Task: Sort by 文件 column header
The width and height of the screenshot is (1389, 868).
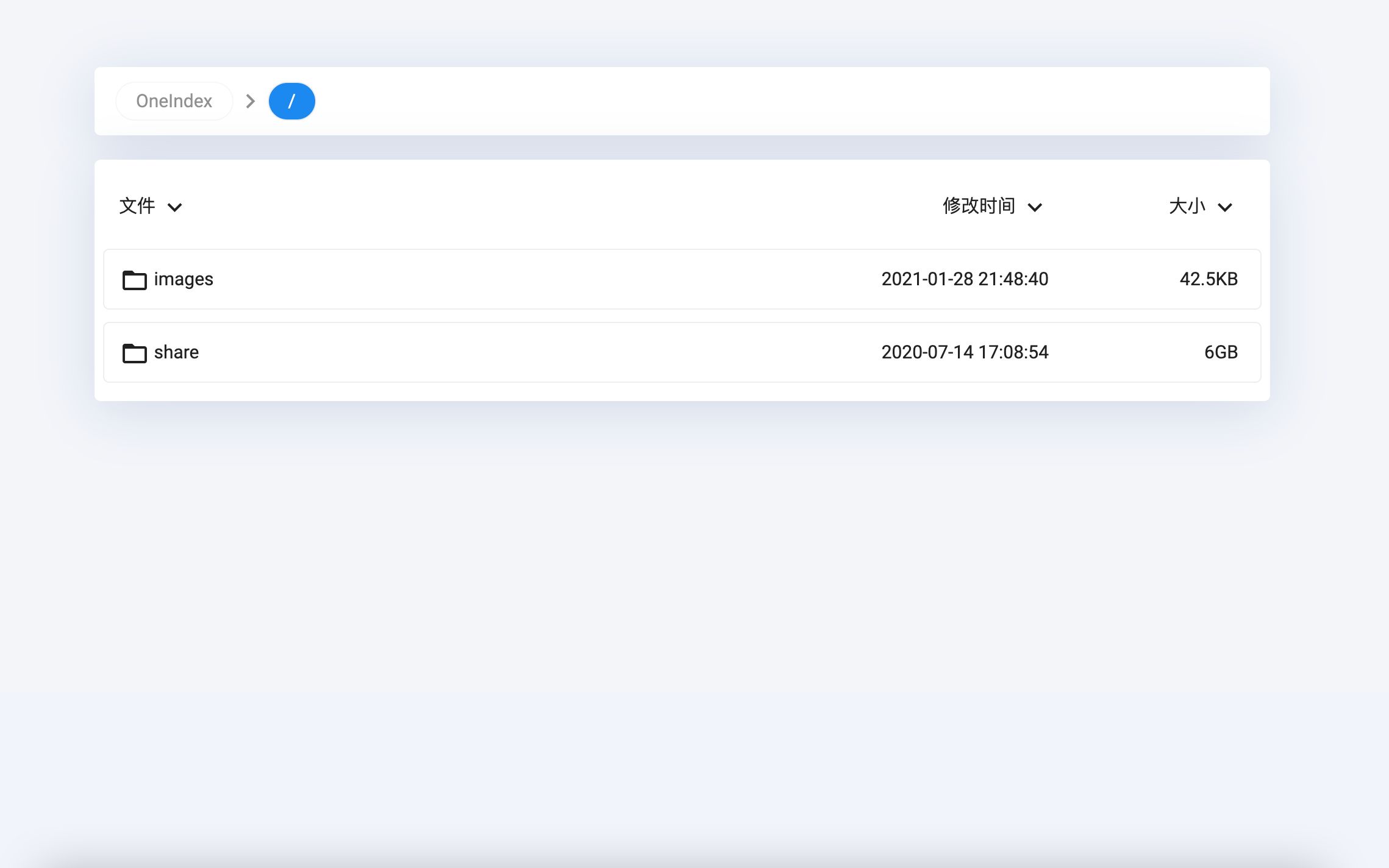Action: click(137, 206)
